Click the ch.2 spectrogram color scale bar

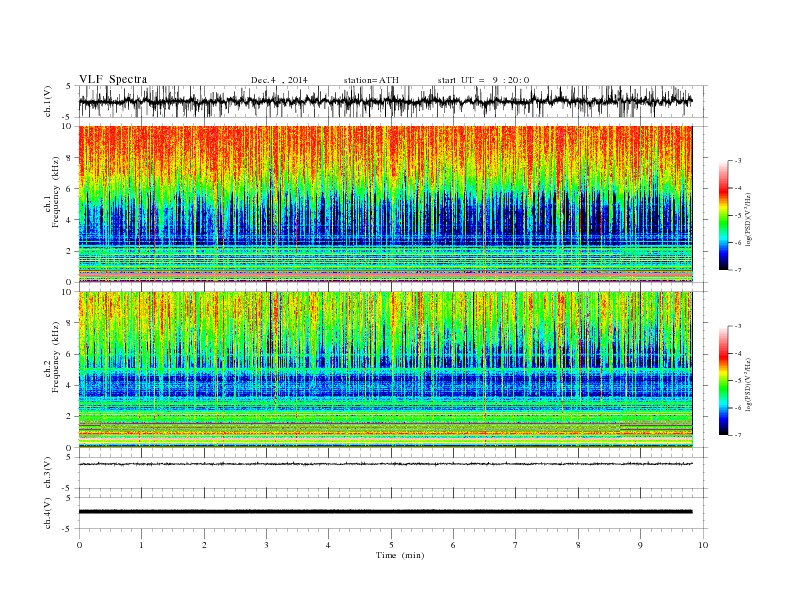(x=723, y=380)
